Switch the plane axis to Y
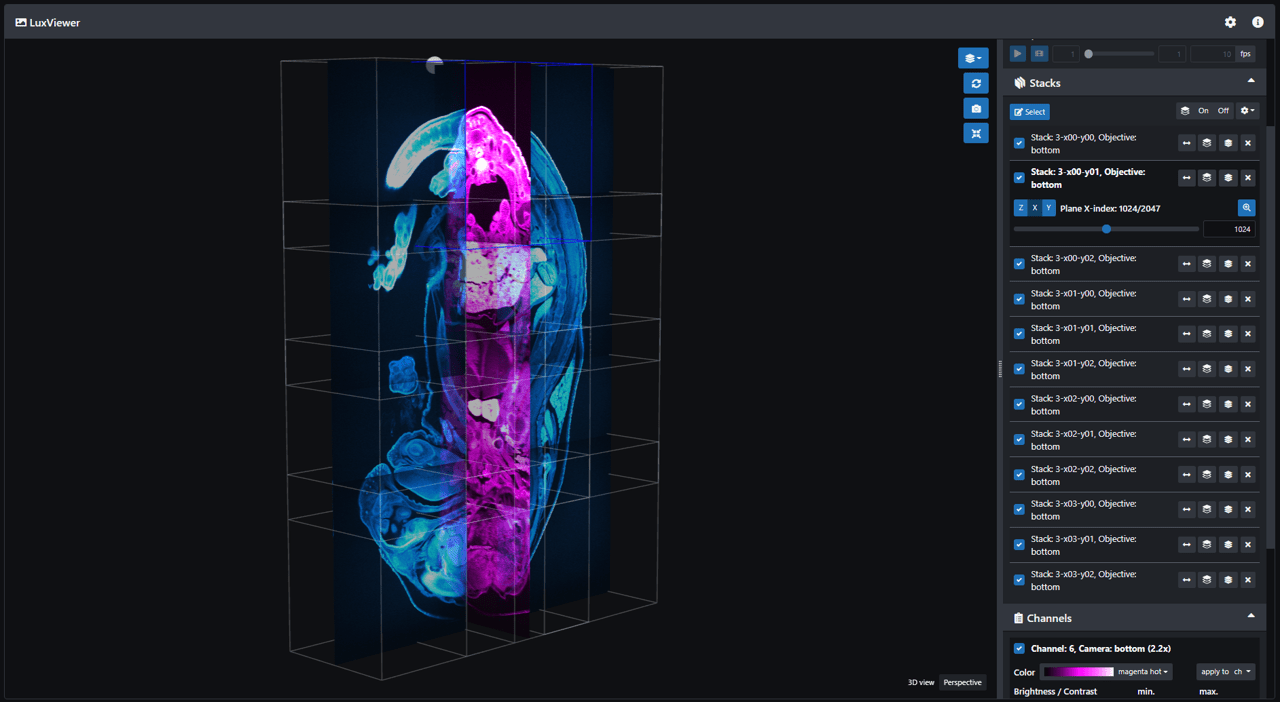 click(1048, 208)
